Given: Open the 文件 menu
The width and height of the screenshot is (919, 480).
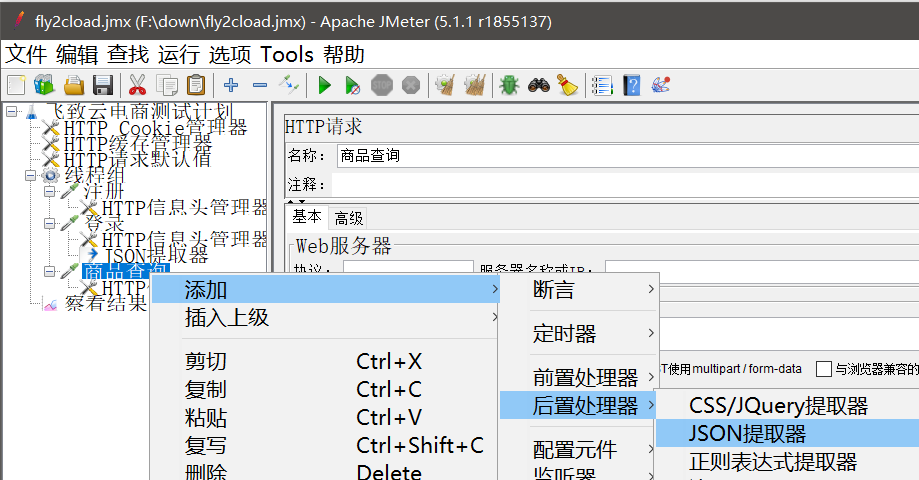Looking at the screenshot, I should tap(26, 55).
